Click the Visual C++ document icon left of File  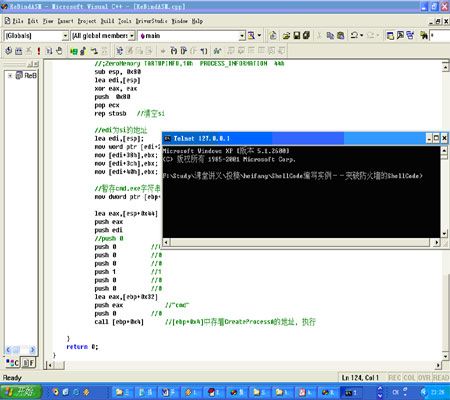7,21
